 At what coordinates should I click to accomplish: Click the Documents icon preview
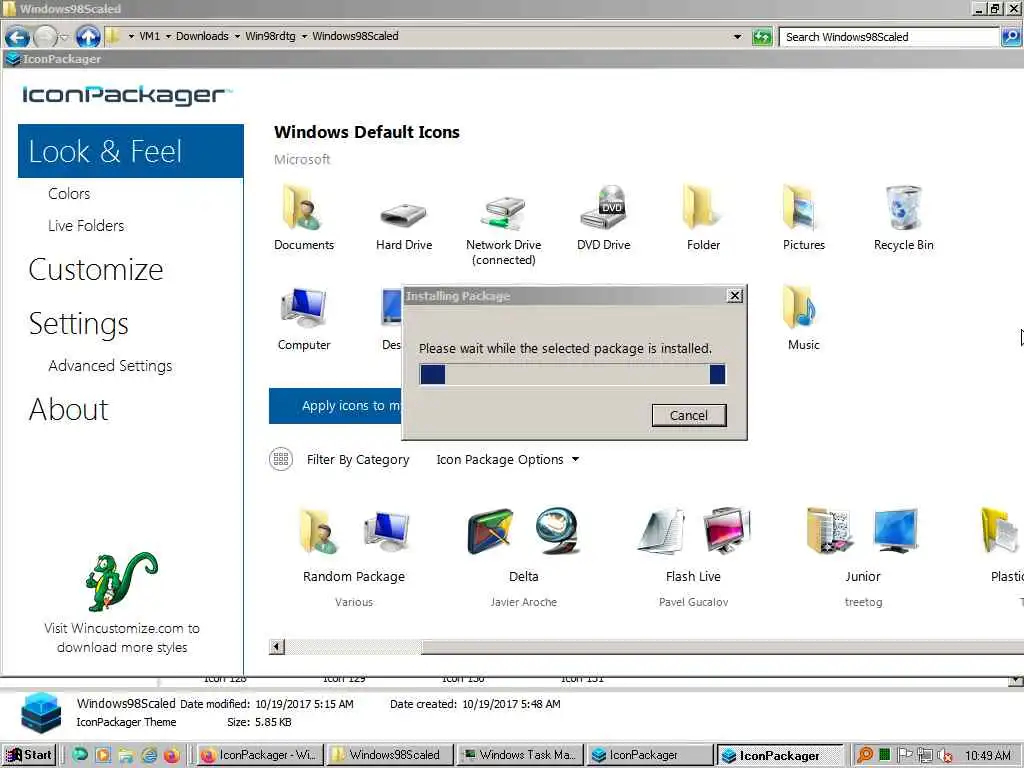point(303,208)
